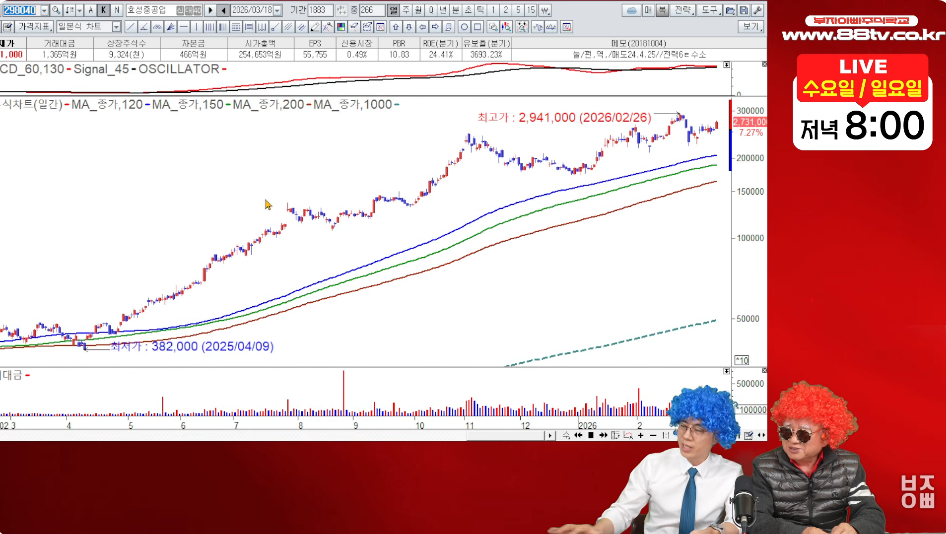Open the 가격지표 price indicator menu
This screenshot has height=534, width=946.
(34, 27)
